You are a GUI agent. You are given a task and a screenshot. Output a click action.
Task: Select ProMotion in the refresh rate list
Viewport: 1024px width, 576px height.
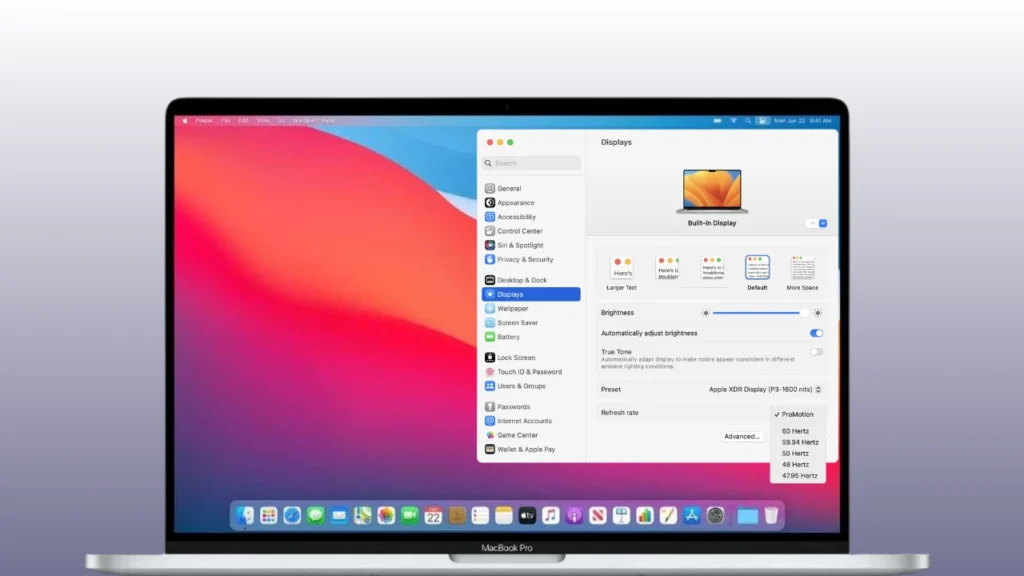point(797,414)
